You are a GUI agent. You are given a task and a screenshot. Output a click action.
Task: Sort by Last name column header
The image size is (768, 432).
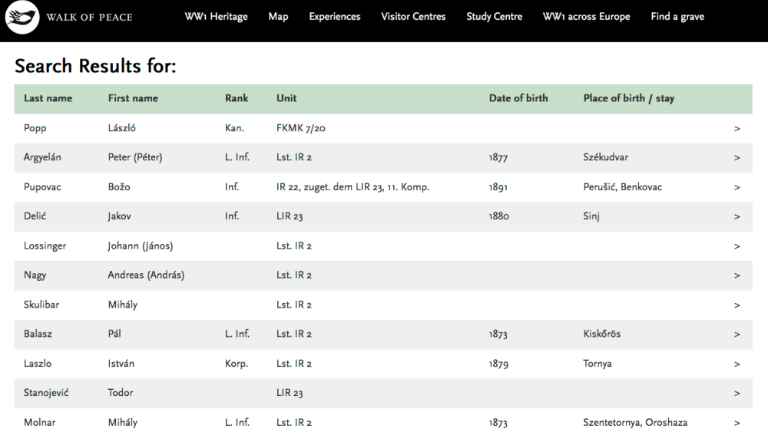[48, 99]
